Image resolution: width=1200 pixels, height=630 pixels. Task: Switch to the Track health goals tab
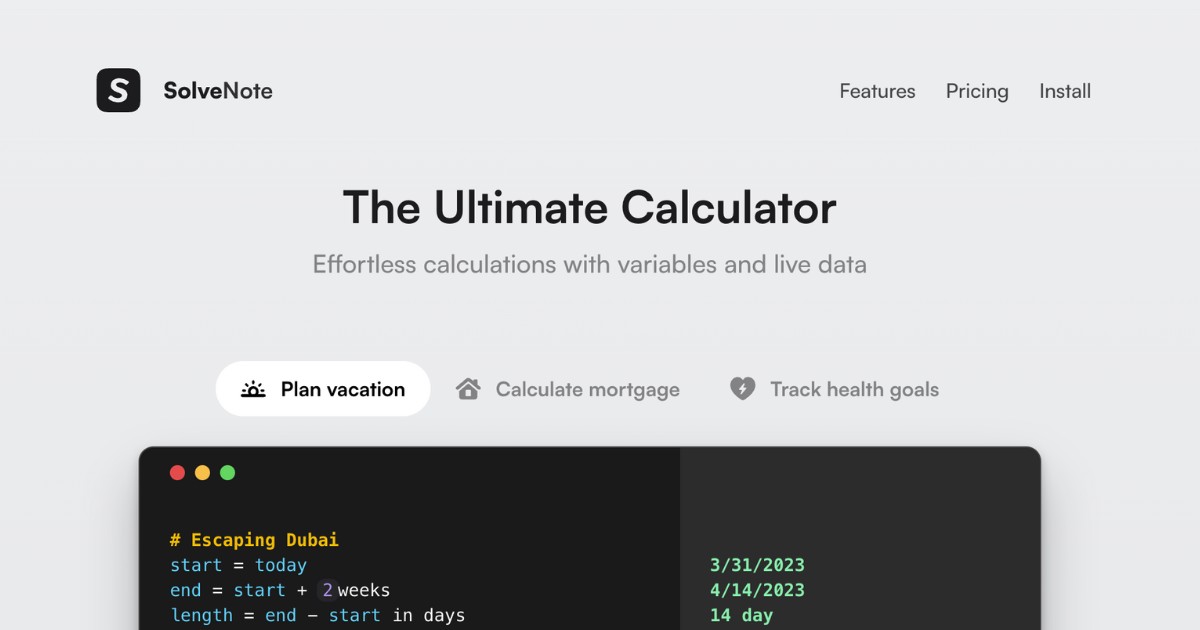[854, 389]
